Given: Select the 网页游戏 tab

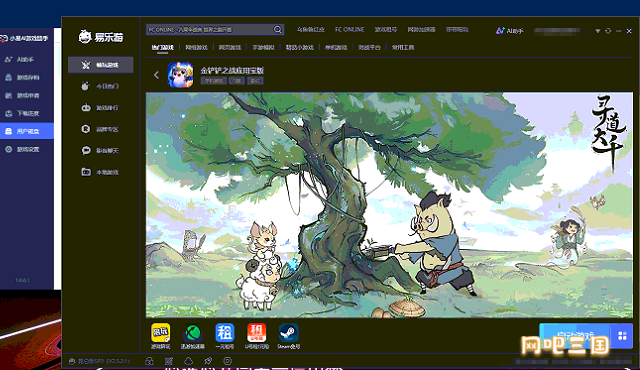Looking at the screenshot, I should (x=230, y=47).
